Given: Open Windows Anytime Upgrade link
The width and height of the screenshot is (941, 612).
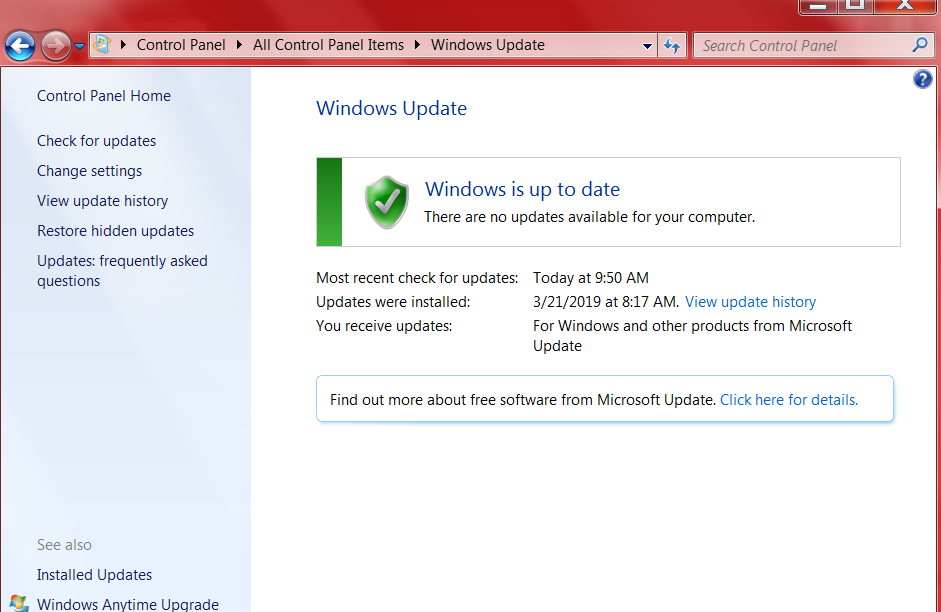Looking at the screenshot, I should coord(128,604).
